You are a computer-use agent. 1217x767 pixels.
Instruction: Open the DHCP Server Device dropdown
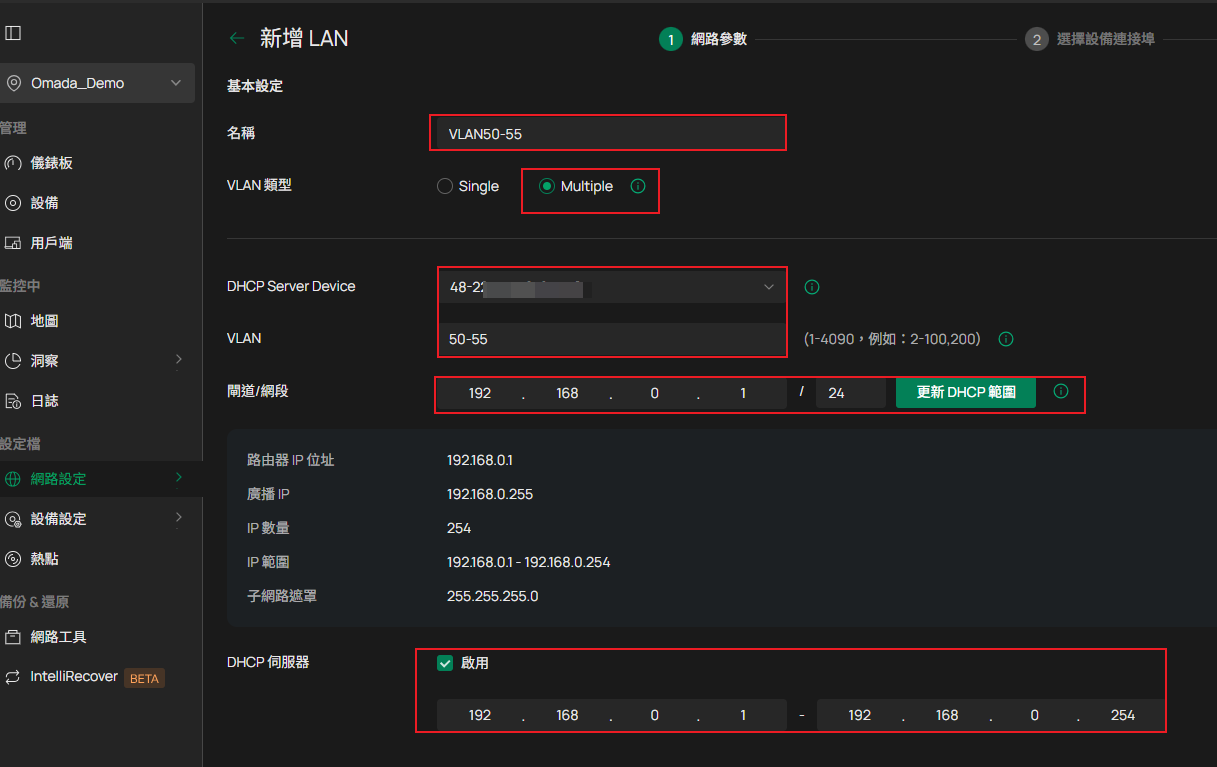click(611, 287)
